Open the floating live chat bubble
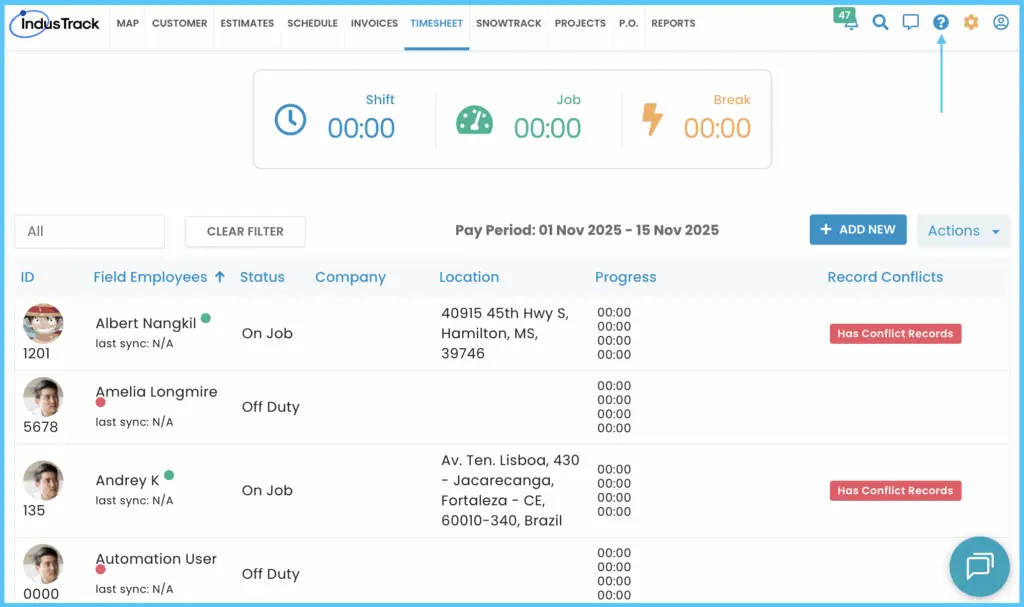The height and width of the screenshot is (607, 1024). point(980,566)
